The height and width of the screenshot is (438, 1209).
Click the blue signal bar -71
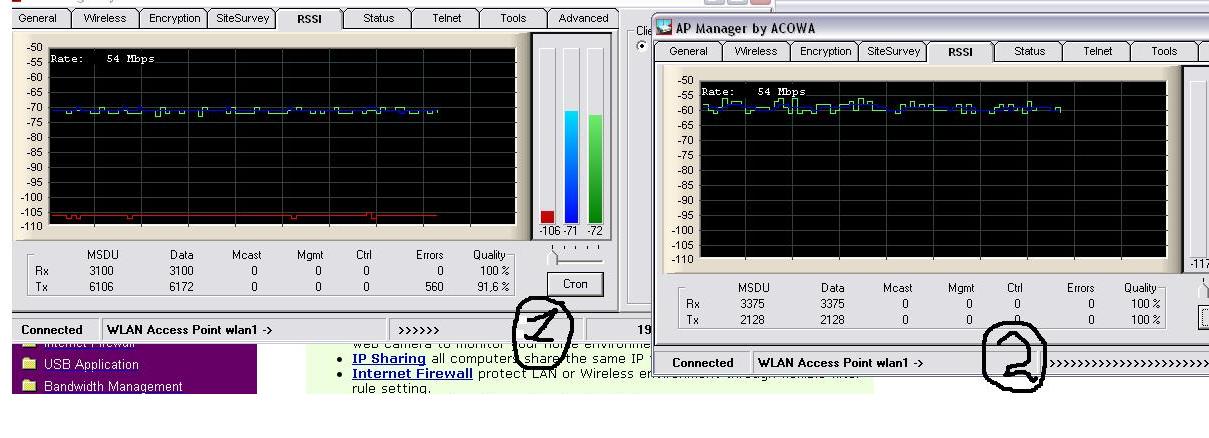coord(571,167)
